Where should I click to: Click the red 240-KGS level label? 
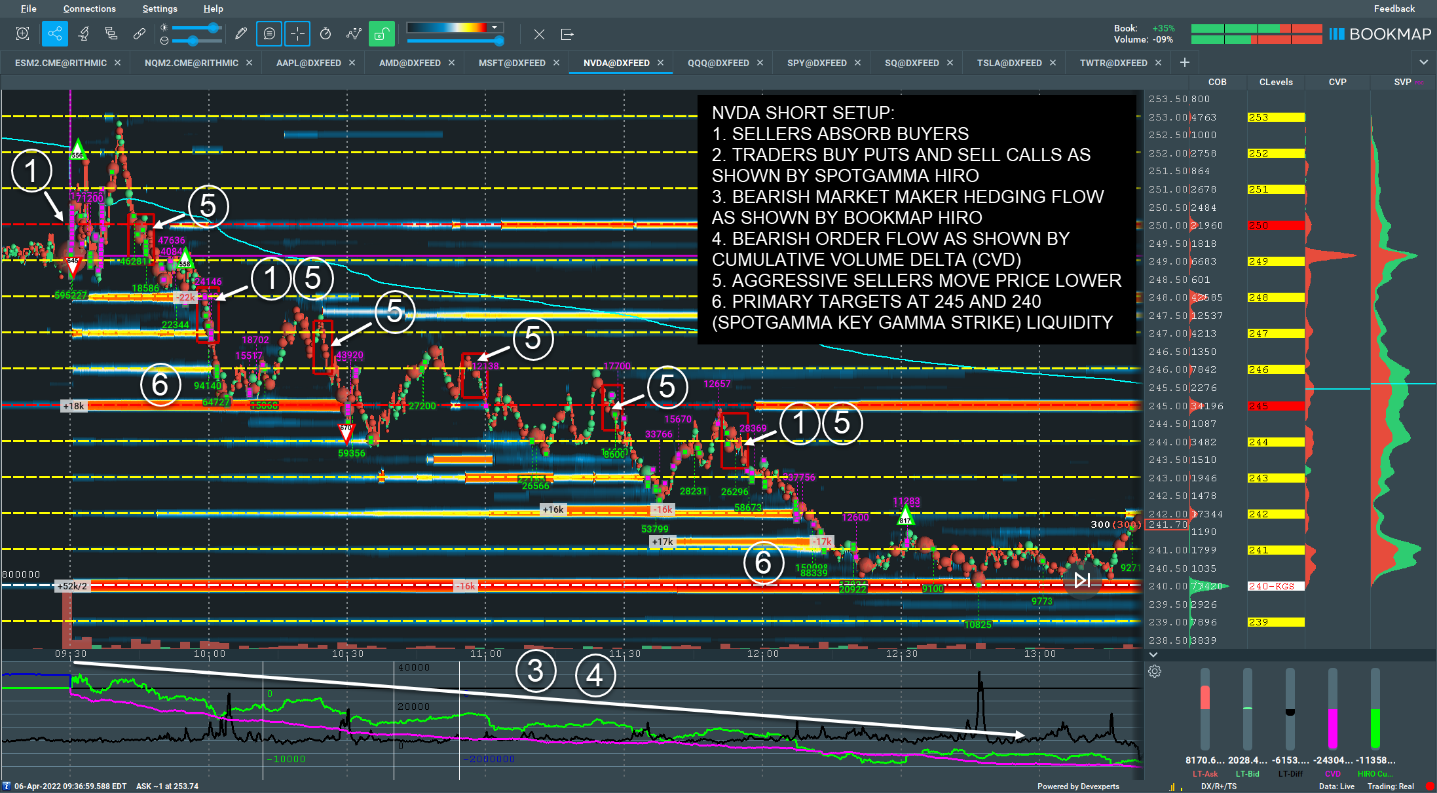coord(1276,586)
